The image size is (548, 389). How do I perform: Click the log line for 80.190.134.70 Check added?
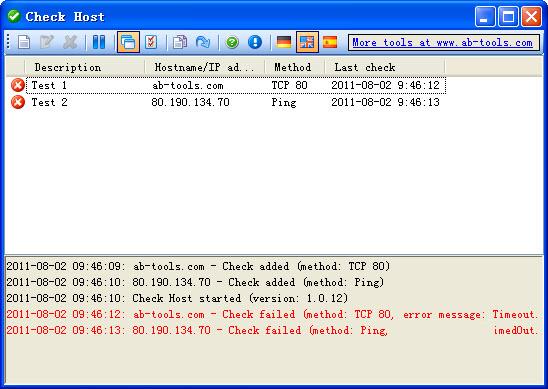[195, 282]
